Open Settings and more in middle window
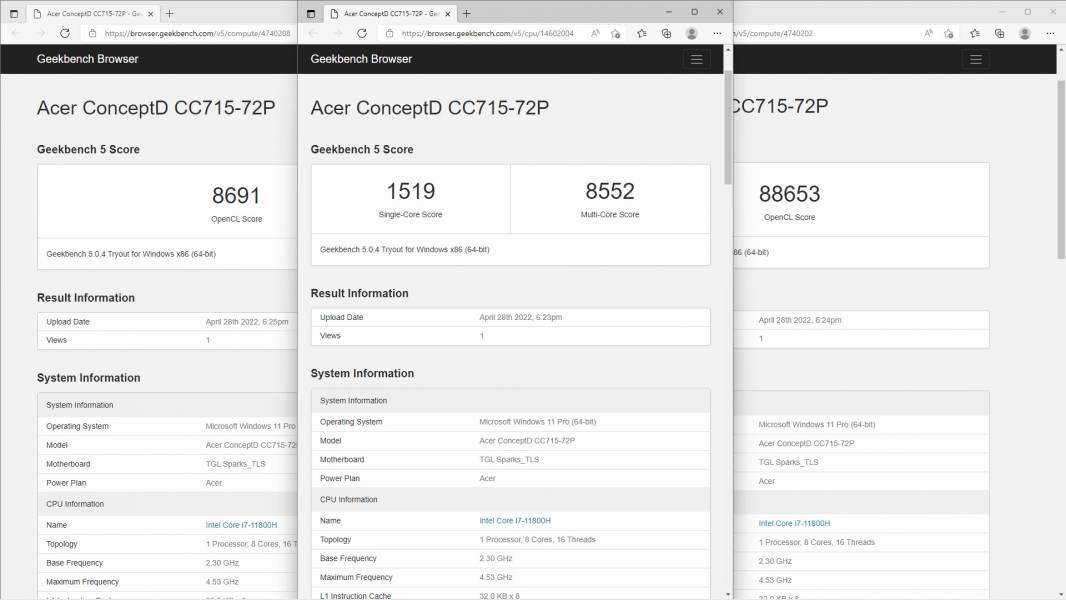 (717, 33)
